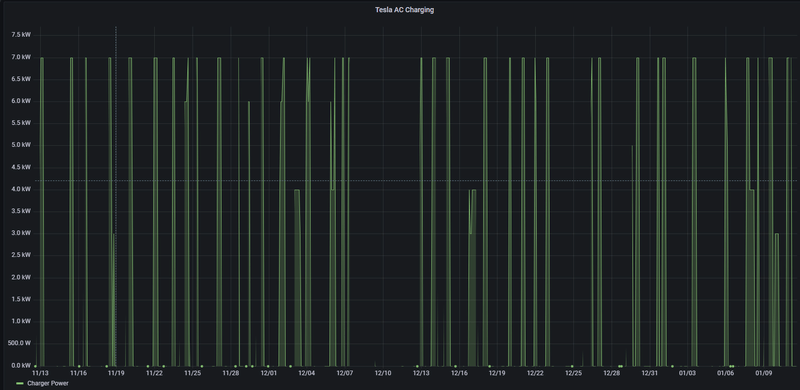The width and height of the screenshot is (800, 390).
Task: Click the 01/06 date label
Action: pyautogui.click(x=726, y=373)
